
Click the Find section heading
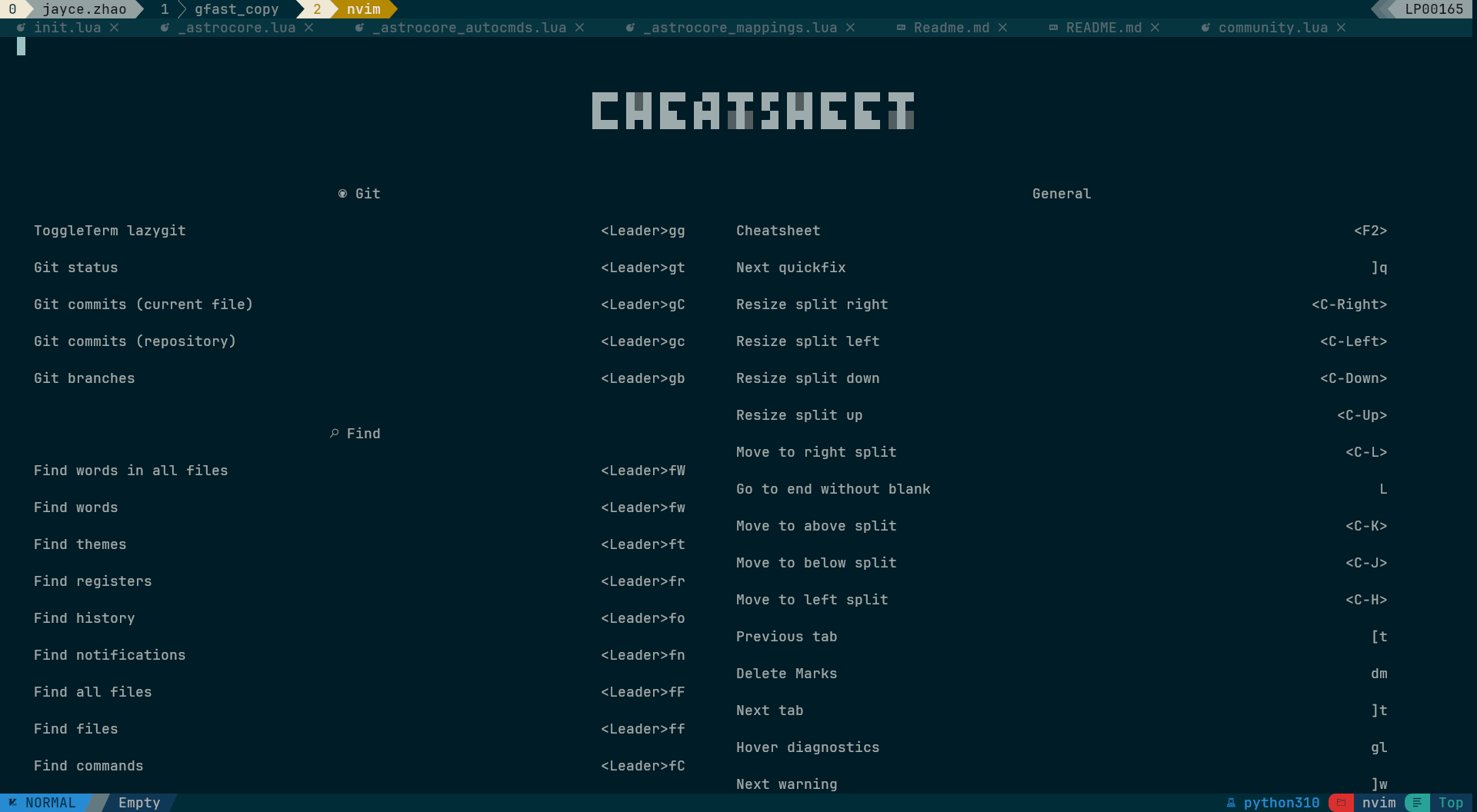point(364,434)
